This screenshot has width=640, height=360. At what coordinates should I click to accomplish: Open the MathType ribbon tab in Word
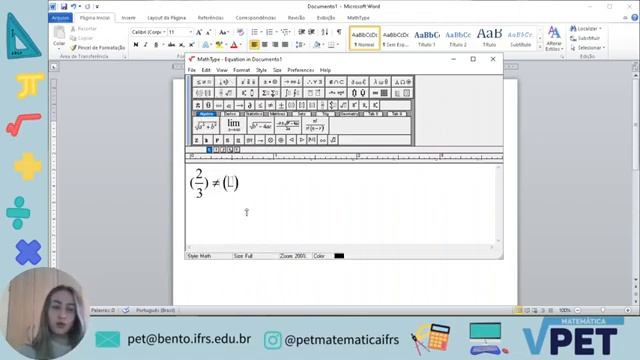point(358,18)
